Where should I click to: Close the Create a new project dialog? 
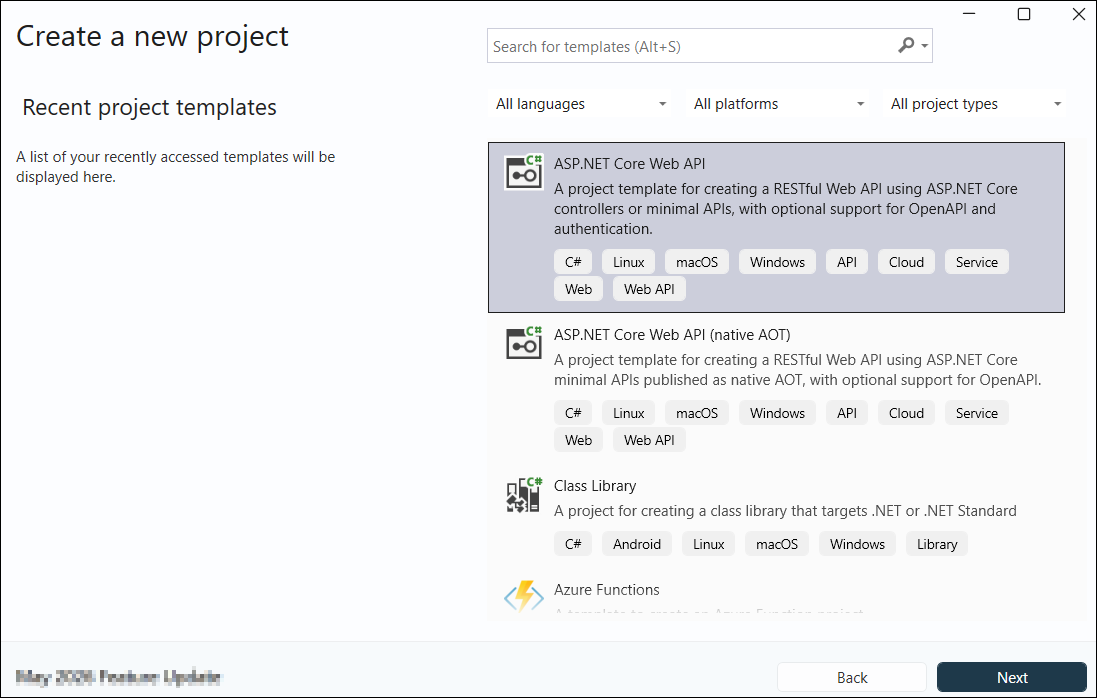coord(1079,14)
